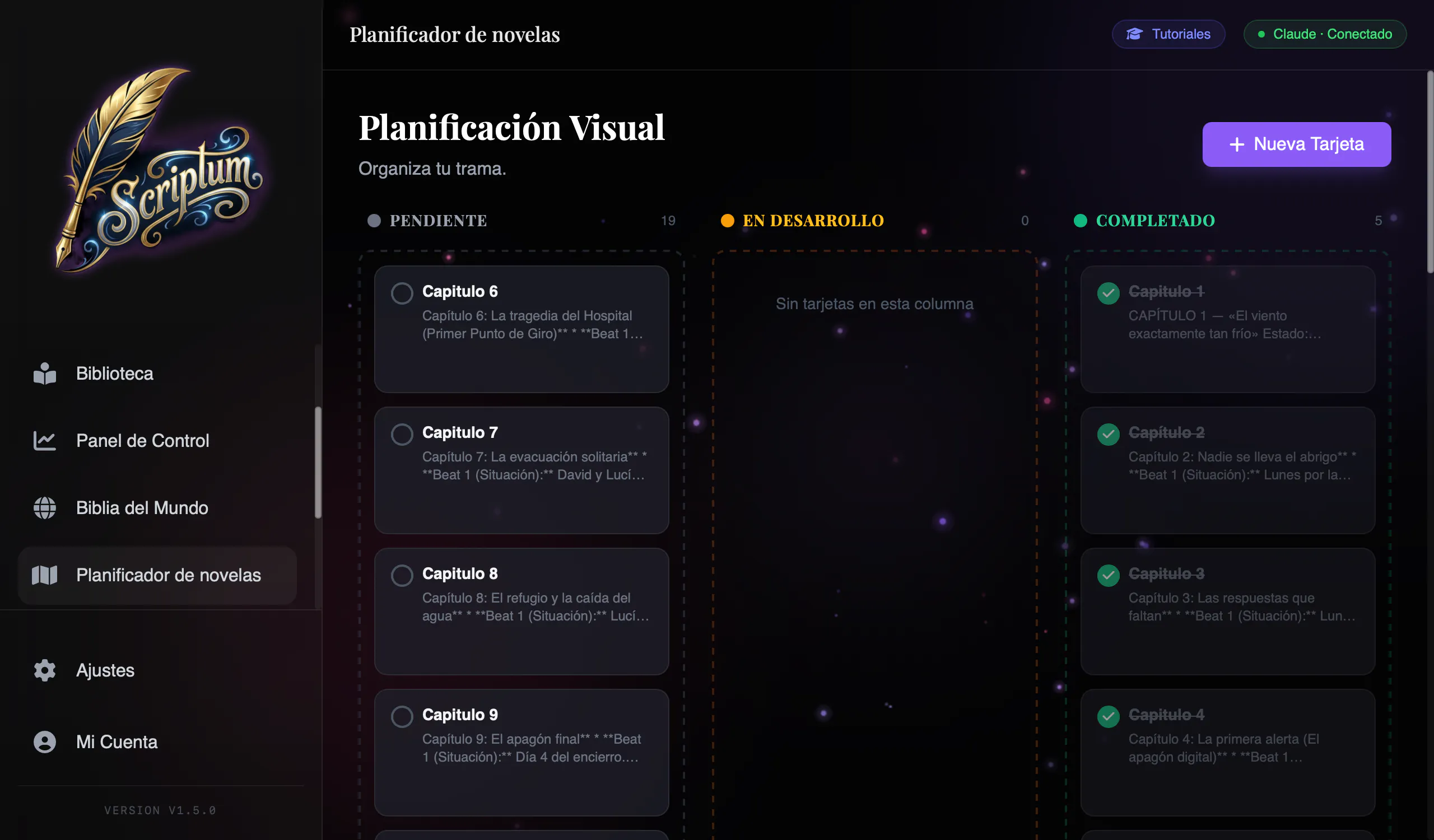Click the sidebar vertical scrollbar
This screenshot has height=840, width=1434.
(x=318, y=463)
